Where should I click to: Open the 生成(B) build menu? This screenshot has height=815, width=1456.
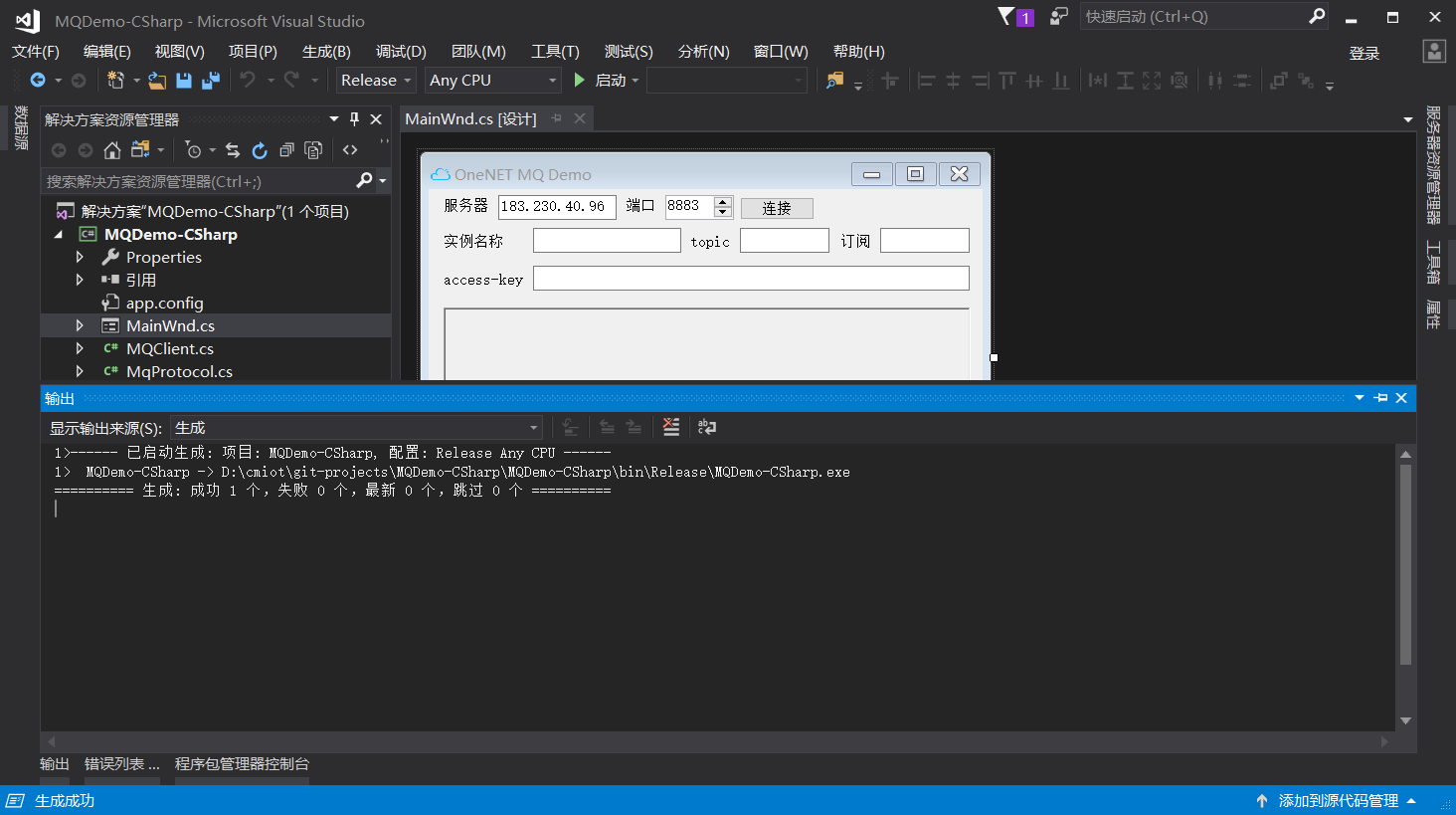click(x=326, y=52)
